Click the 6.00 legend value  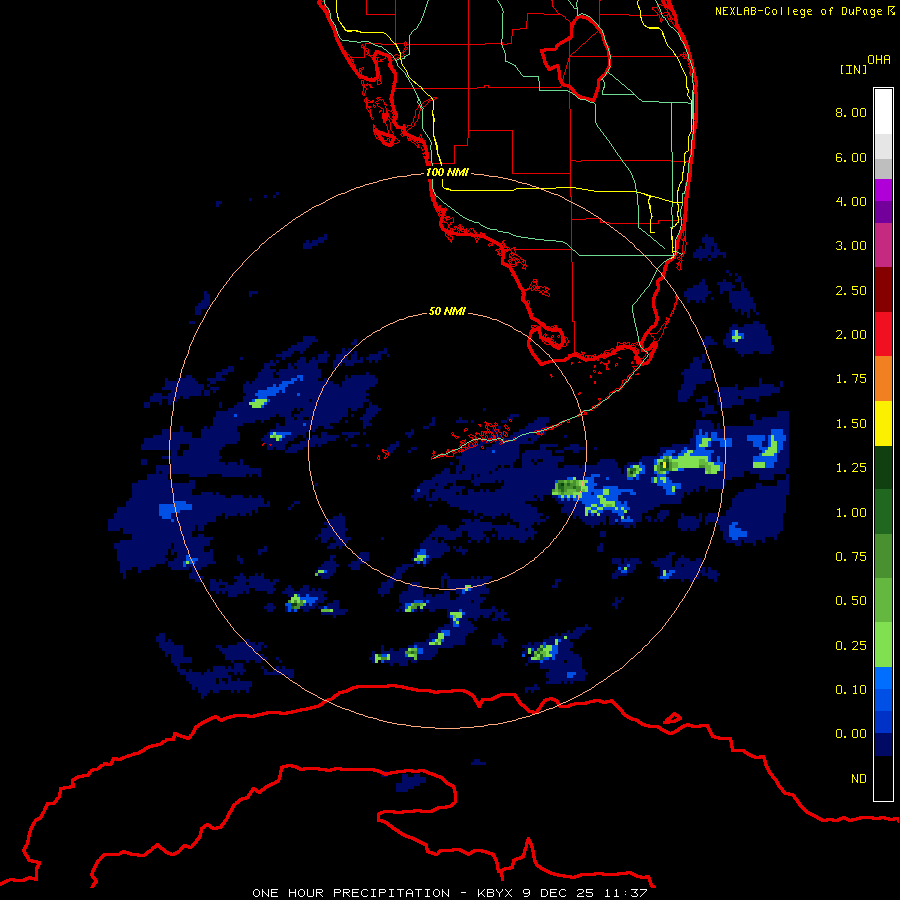pos(851,157)
